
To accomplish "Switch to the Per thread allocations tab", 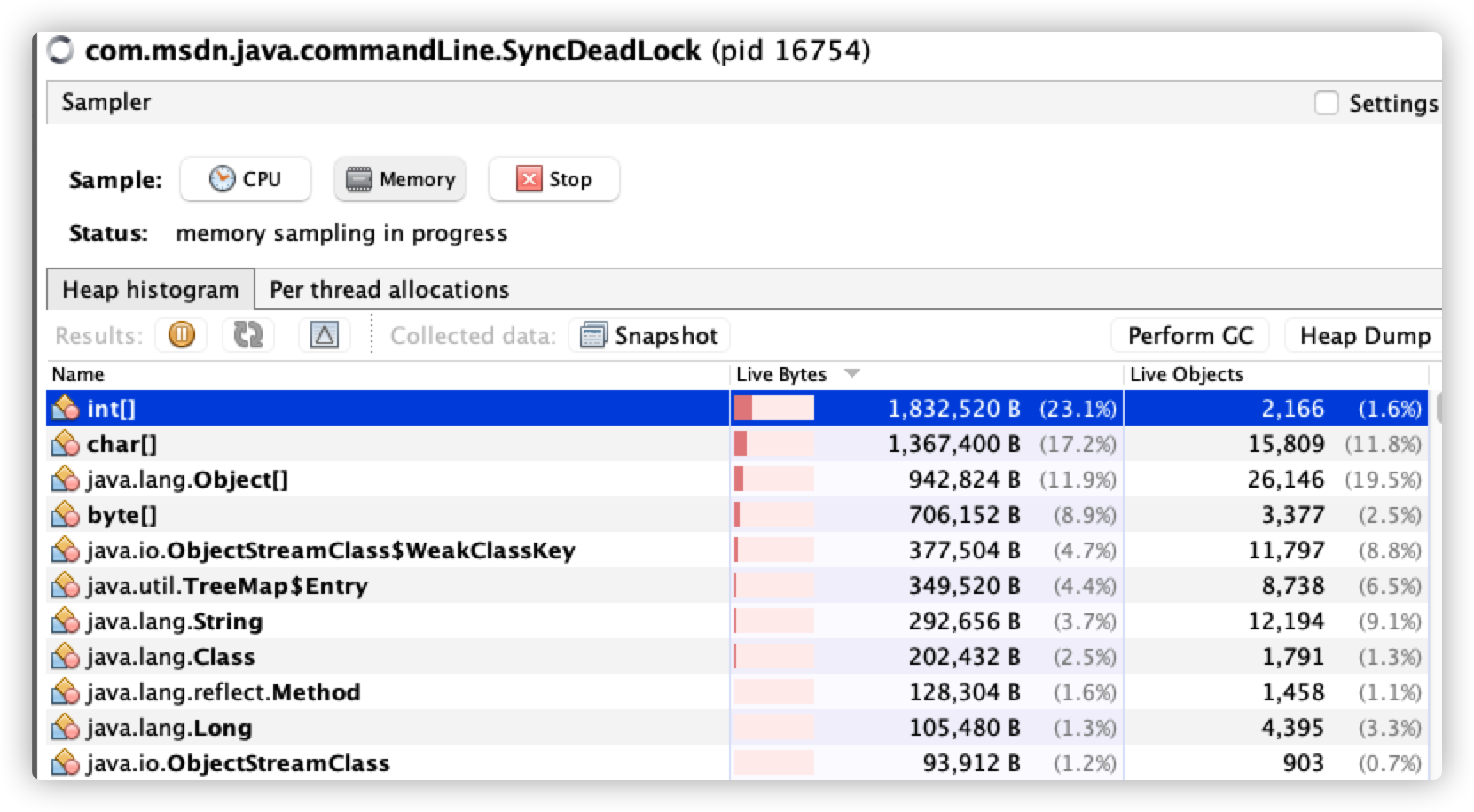I will [389, 290].
